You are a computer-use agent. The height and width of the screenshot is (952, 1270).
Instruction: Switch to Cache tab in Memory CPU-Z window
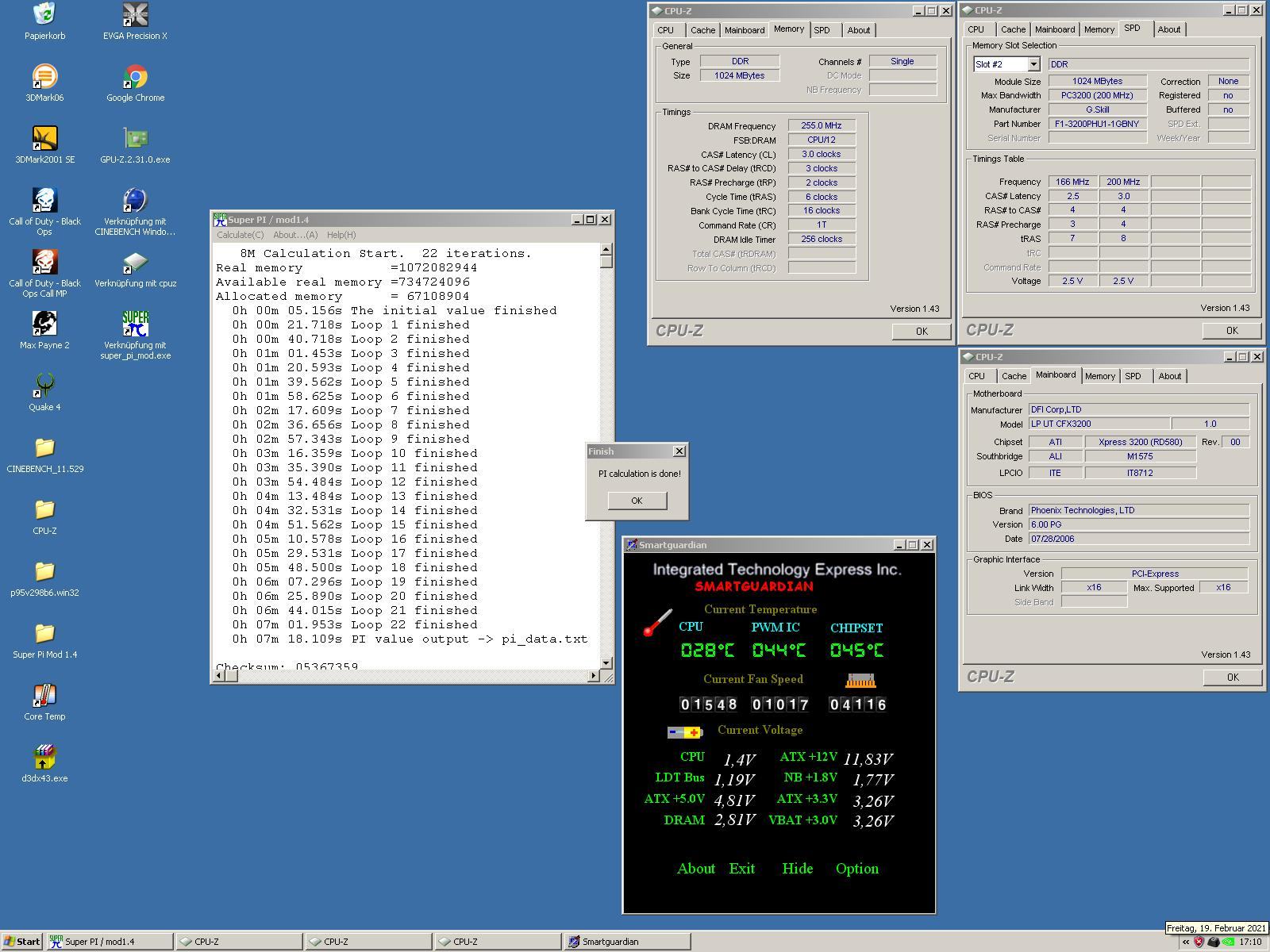tap(702, 30)
